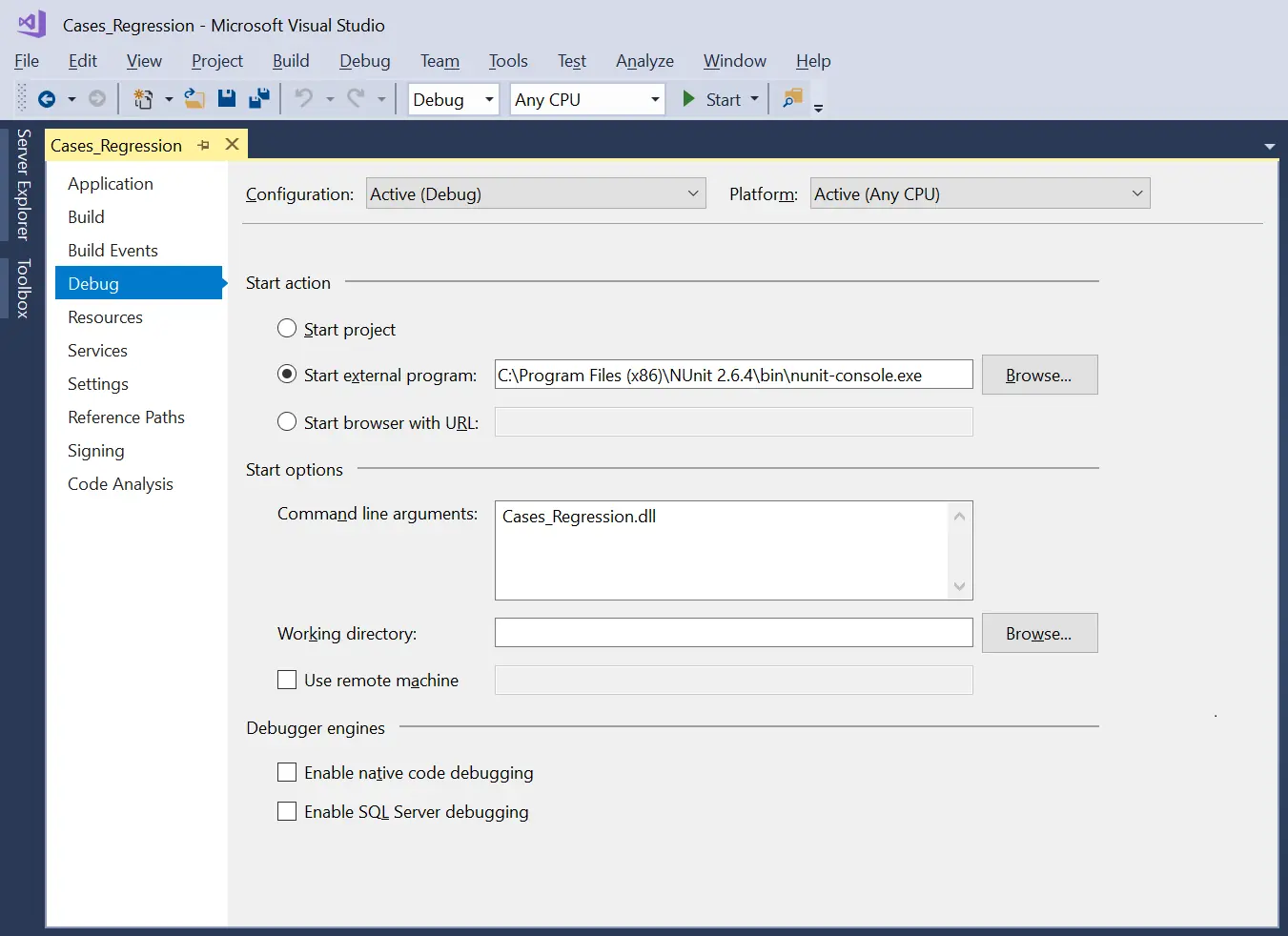
Task: Click the Find in Files toolbar icon
Action: point(792,98)
